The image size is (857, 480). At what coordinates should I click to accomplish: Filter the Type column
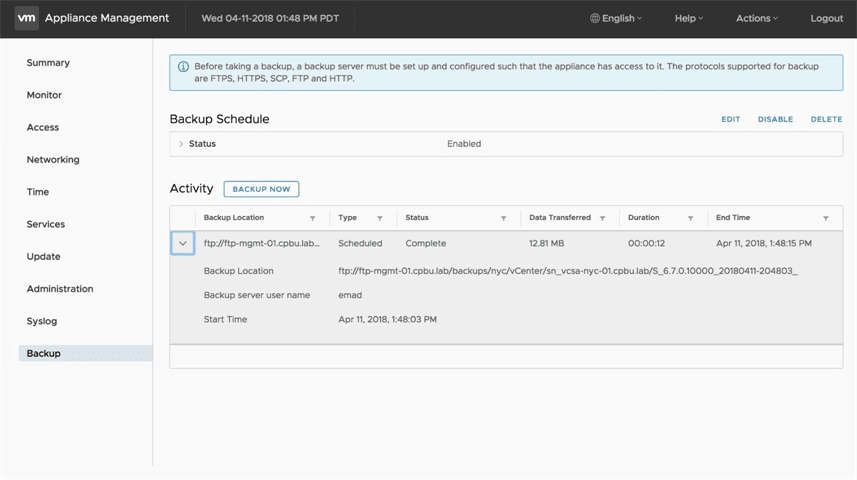[379, 218]
